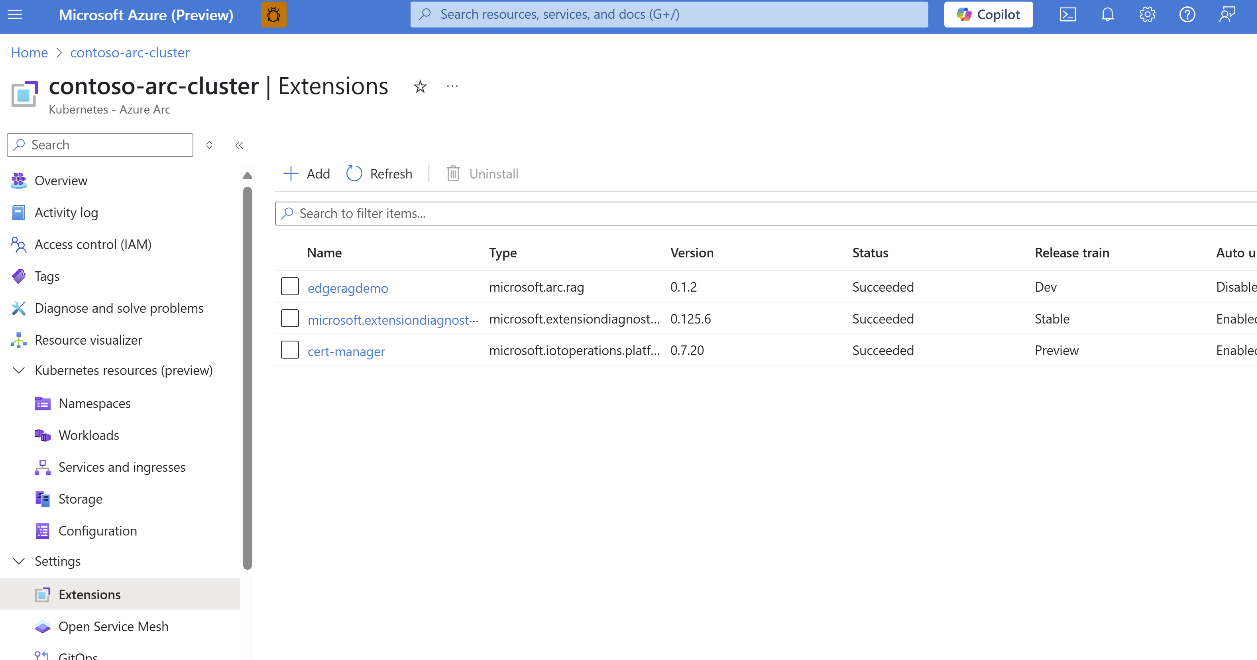This screenshot has width=1257, height=660.
Task: Open the help question mark icon
Action: point(1187,15)
